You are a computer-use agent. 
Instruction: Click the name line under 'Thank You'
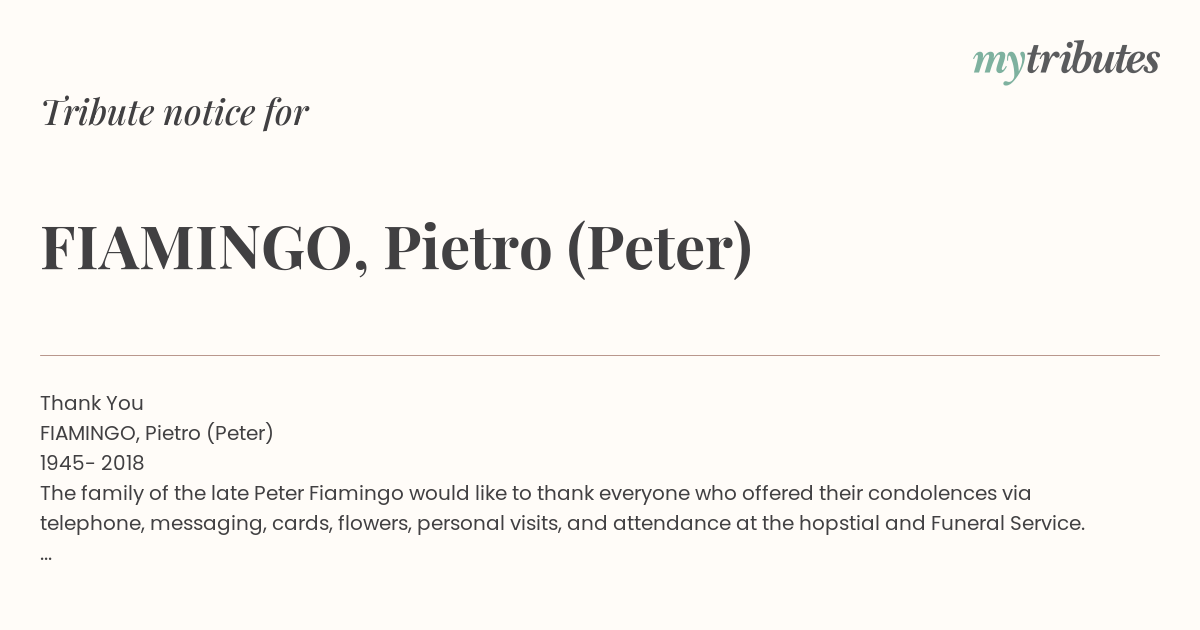pos(157,433)
